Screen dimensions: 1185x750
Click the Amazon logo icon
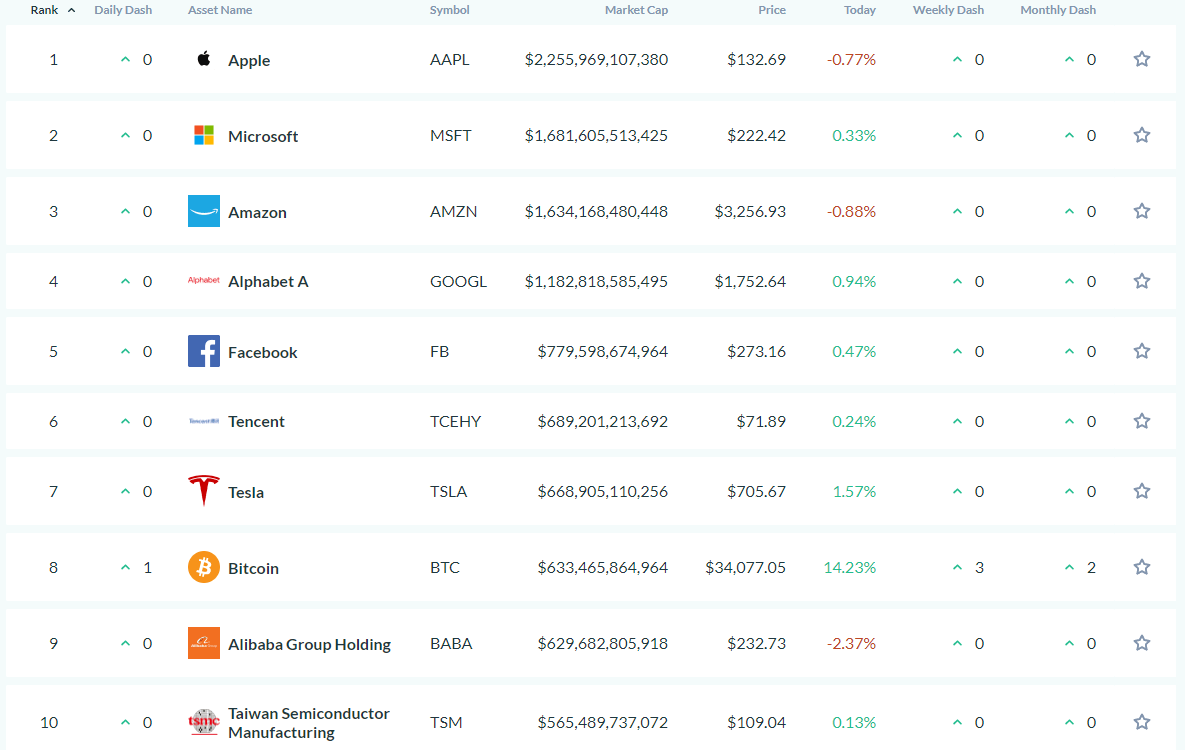point(204,211)
